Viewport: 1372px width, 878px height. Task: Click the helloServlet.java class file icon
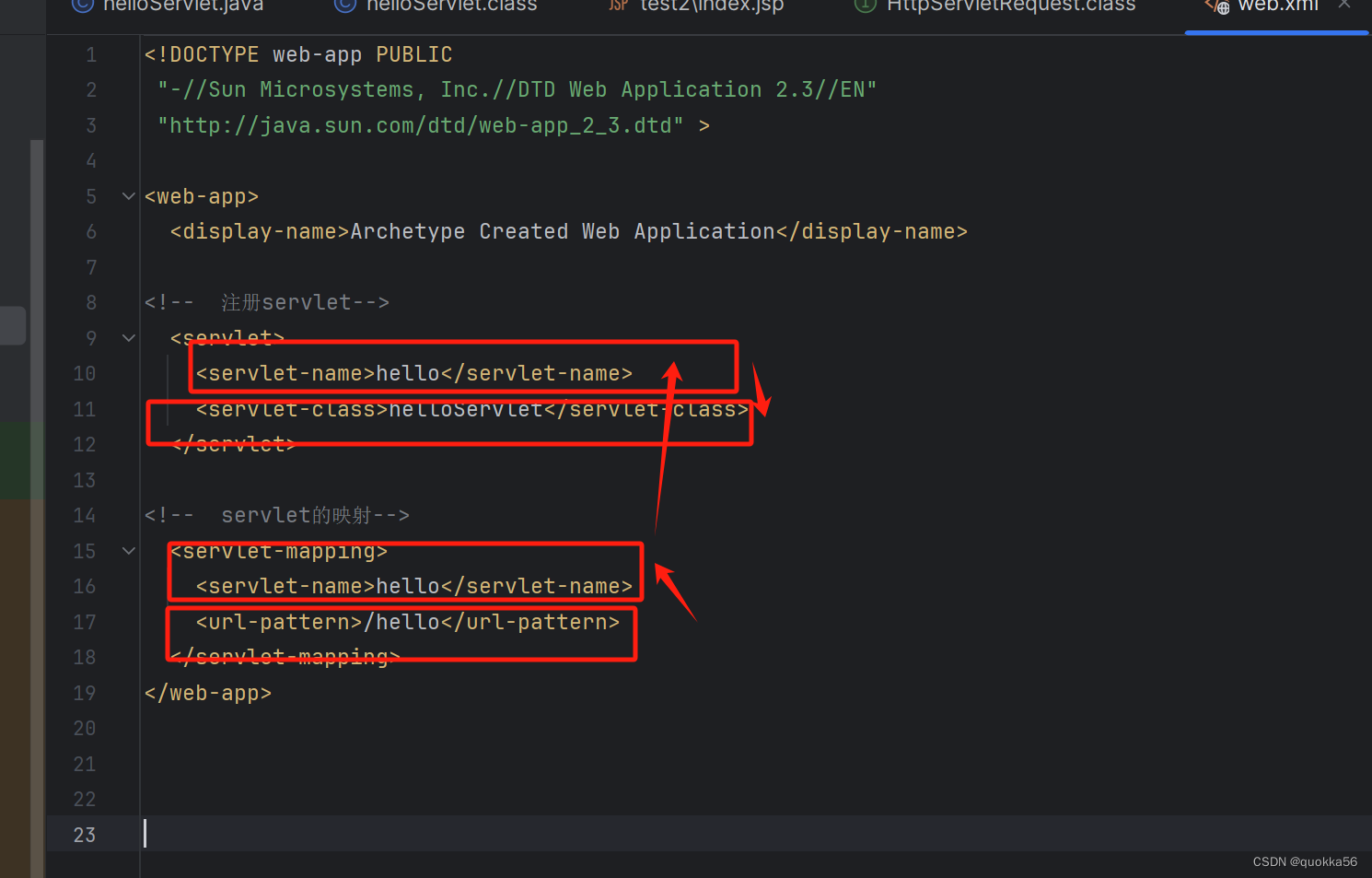click(x=83, y=6)
